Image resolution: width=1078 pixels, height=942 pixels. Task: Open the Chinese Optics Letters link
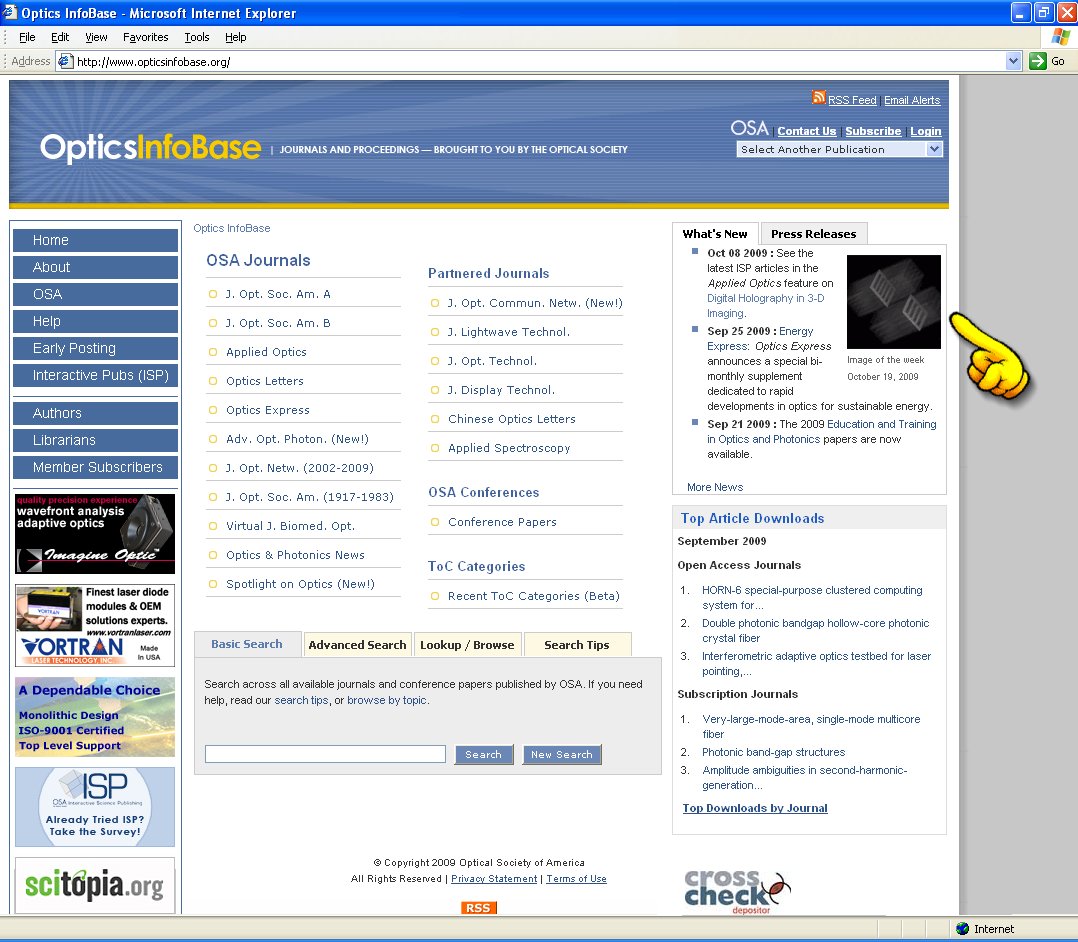pyautogui.click(x=512, y=419)
